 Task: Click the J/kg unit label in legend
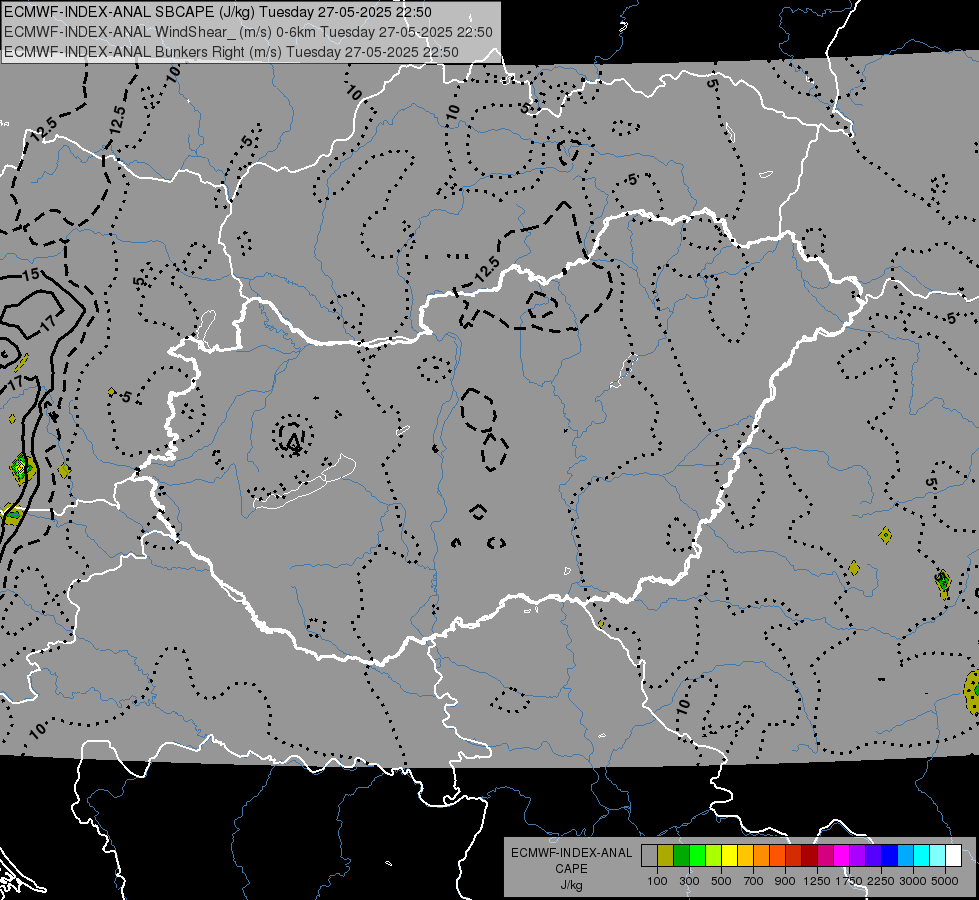click(x=571, y=885)
